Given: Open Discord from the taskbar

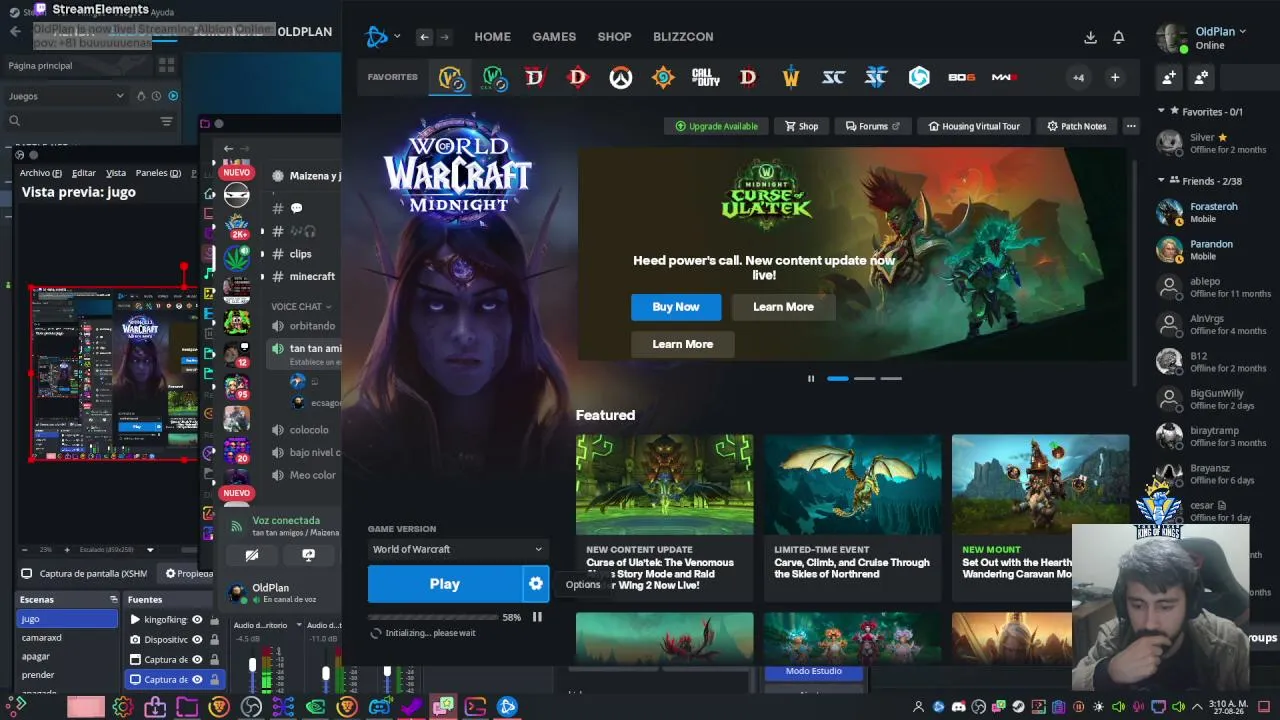Looking at the screenshot, I should pyautogui.click(x=379, y=707).
